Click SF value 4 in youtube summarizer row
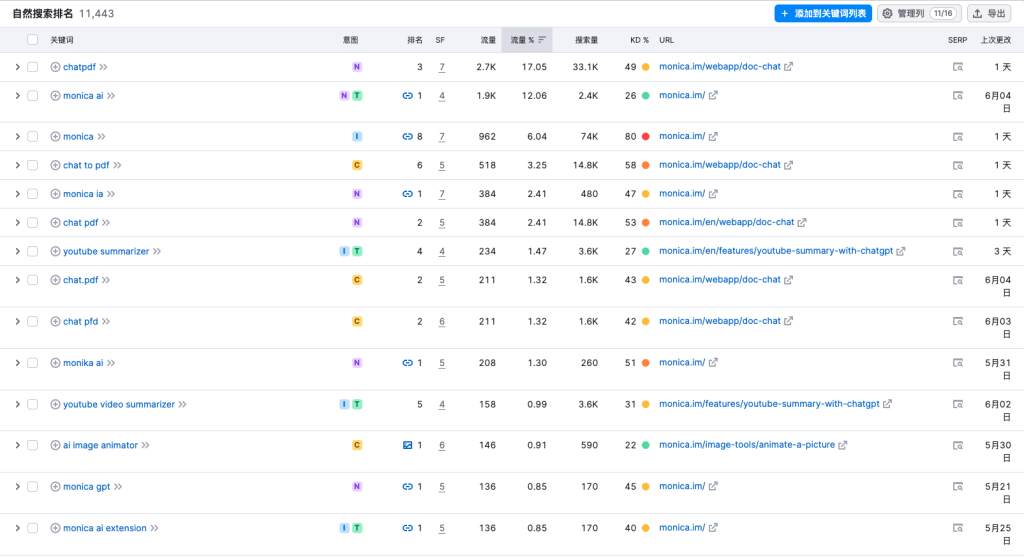 pos(442,252)
